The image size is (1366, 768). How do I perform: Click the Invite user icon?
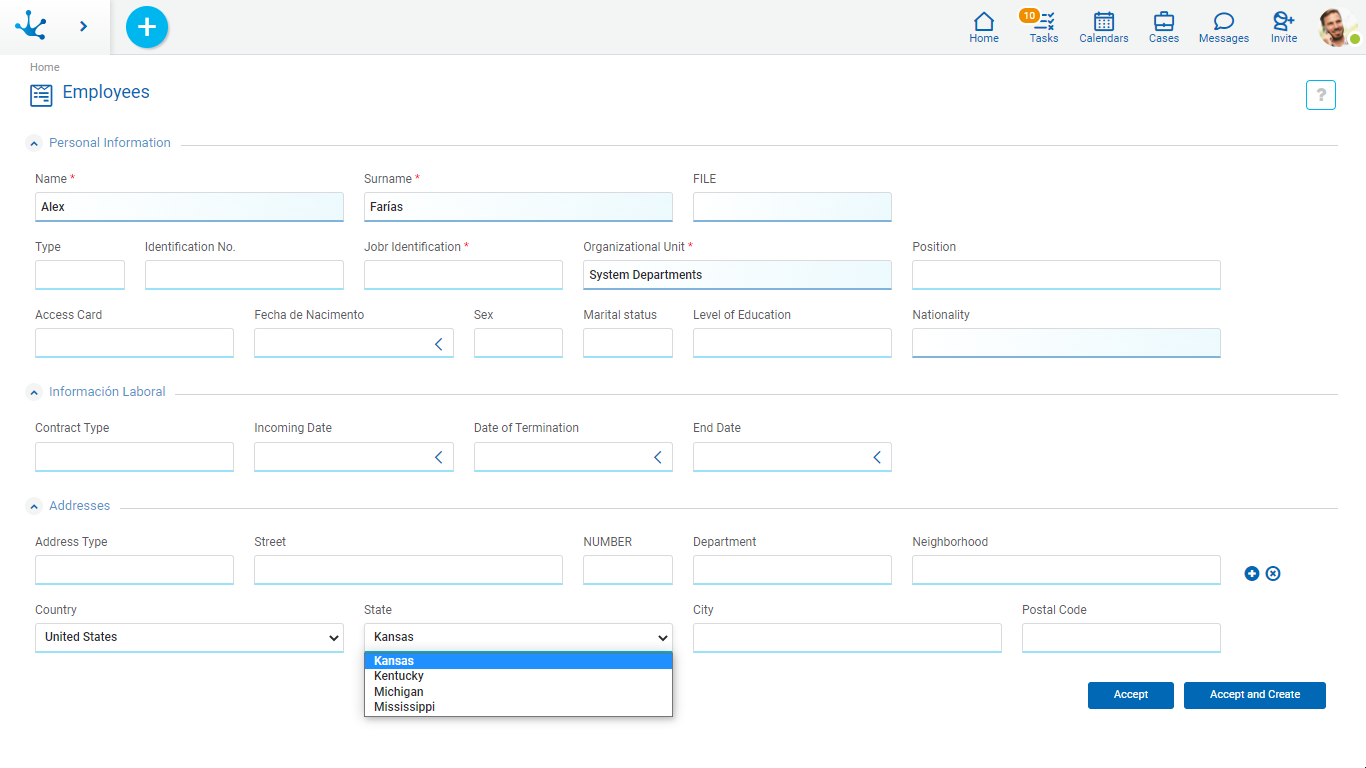point(1284,27)
